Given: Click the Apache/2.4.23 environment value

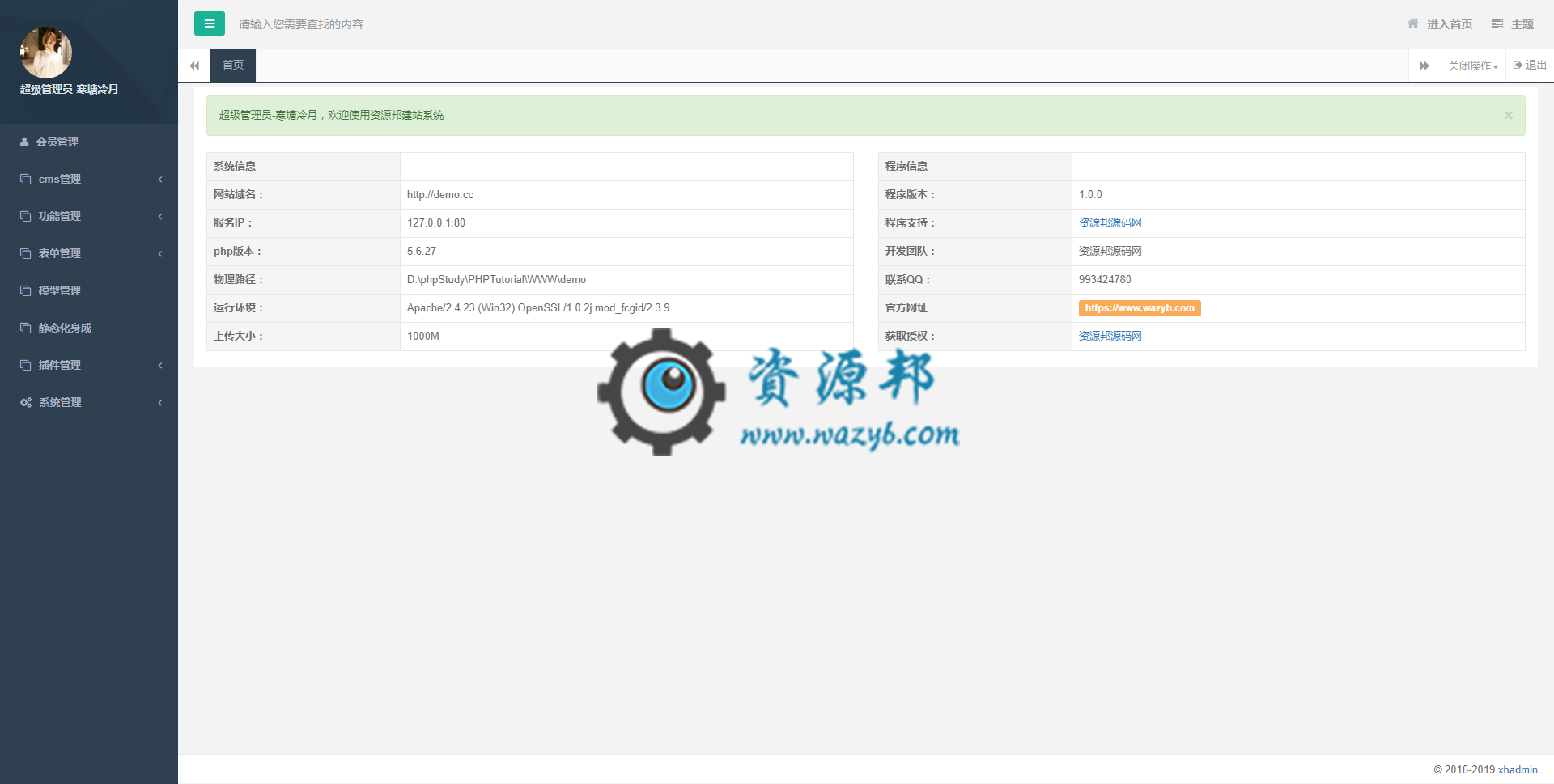Looking at the screenshot, I should [538, 307].
